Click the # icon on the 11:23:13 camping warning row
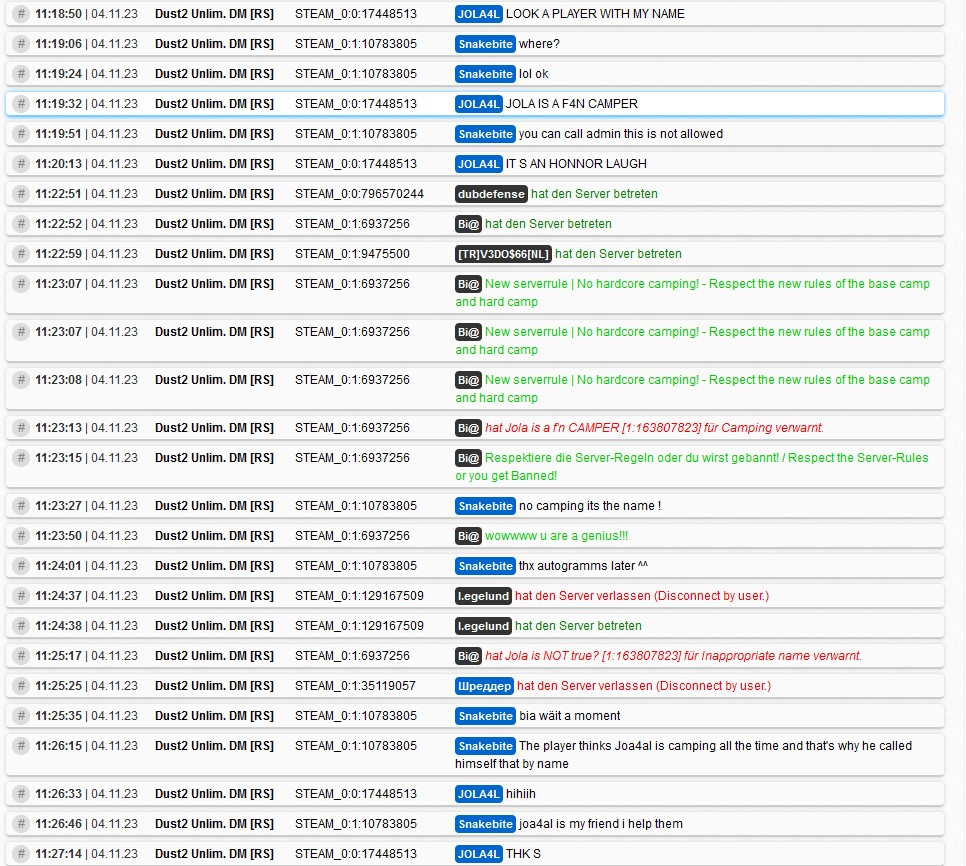The width and height of the screenshot is (966, 866). click(21, 428)
